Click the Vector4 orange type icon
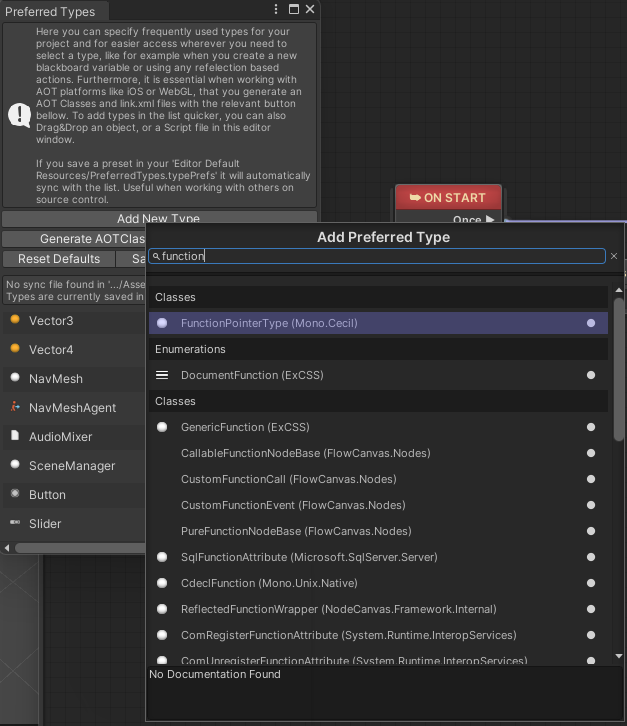 click(15, 348)
